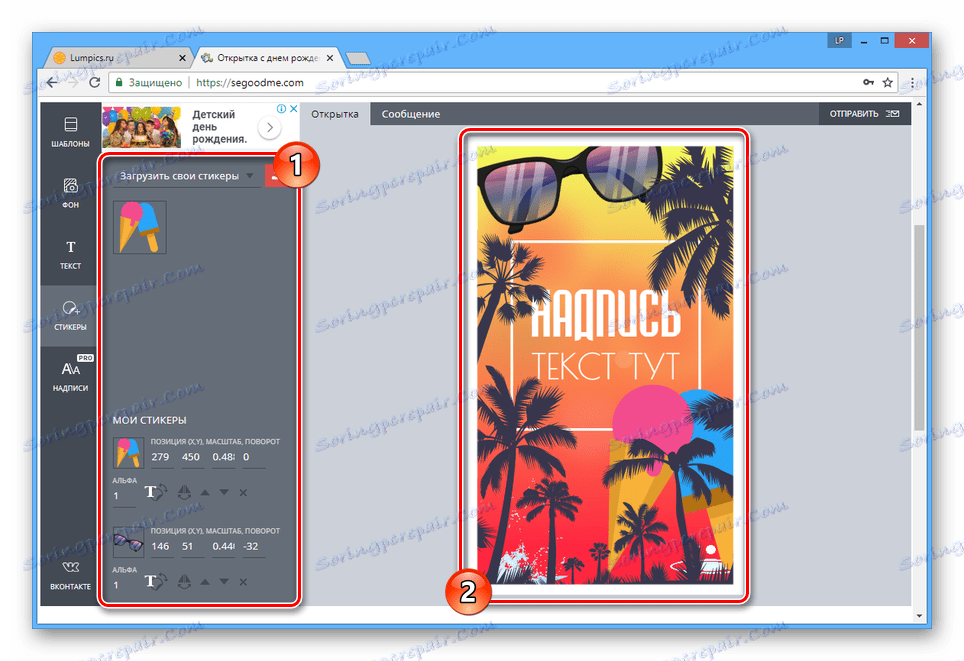Image resolution: width=964 pixels, height=661 pixels.
Task: Toggle text-layer swap for sunglasses sticker
Action: 156,581
